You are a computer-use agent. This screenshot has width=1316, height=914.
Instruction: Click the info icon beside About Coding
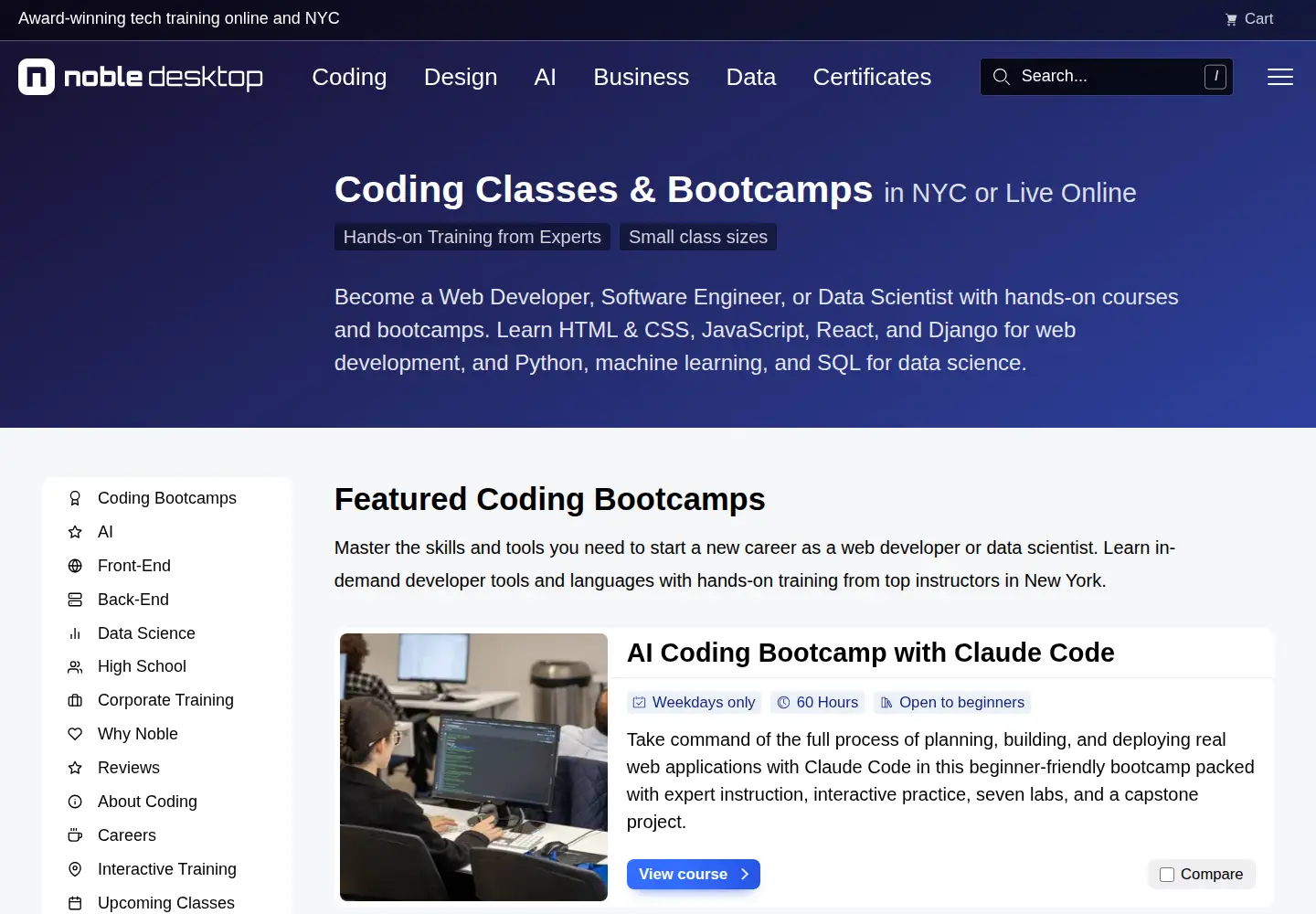pyautogui.click(x=75, y=802)
